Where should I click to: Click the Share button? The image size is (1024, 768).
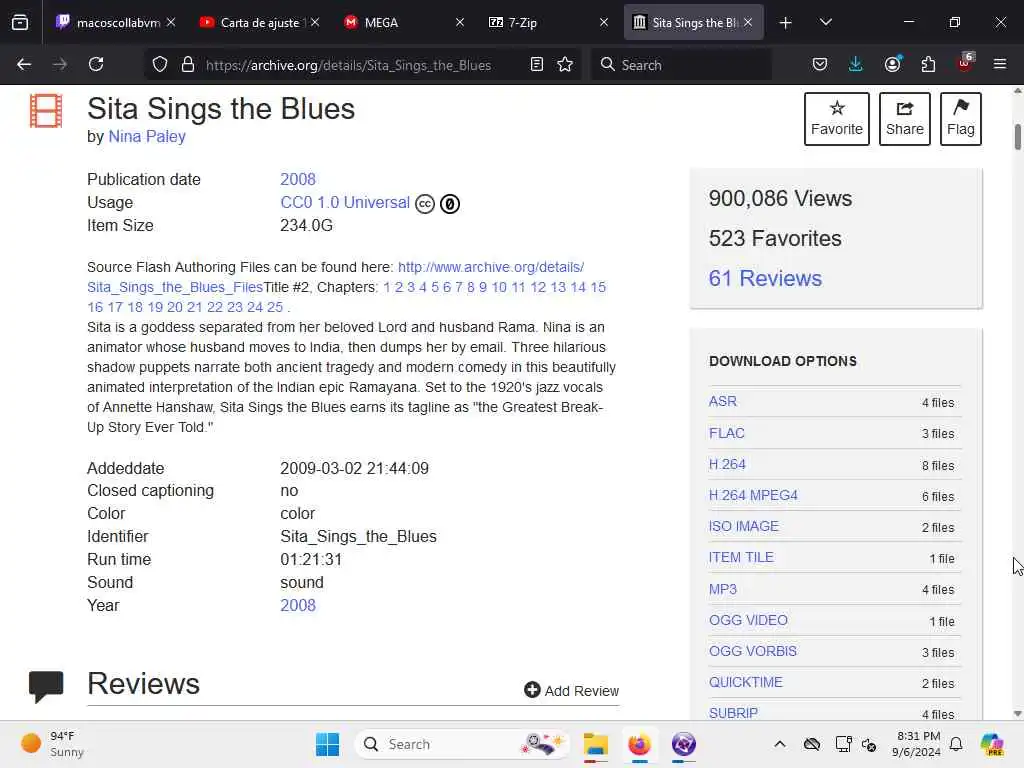pyautogui.click(x=904, y=119)
